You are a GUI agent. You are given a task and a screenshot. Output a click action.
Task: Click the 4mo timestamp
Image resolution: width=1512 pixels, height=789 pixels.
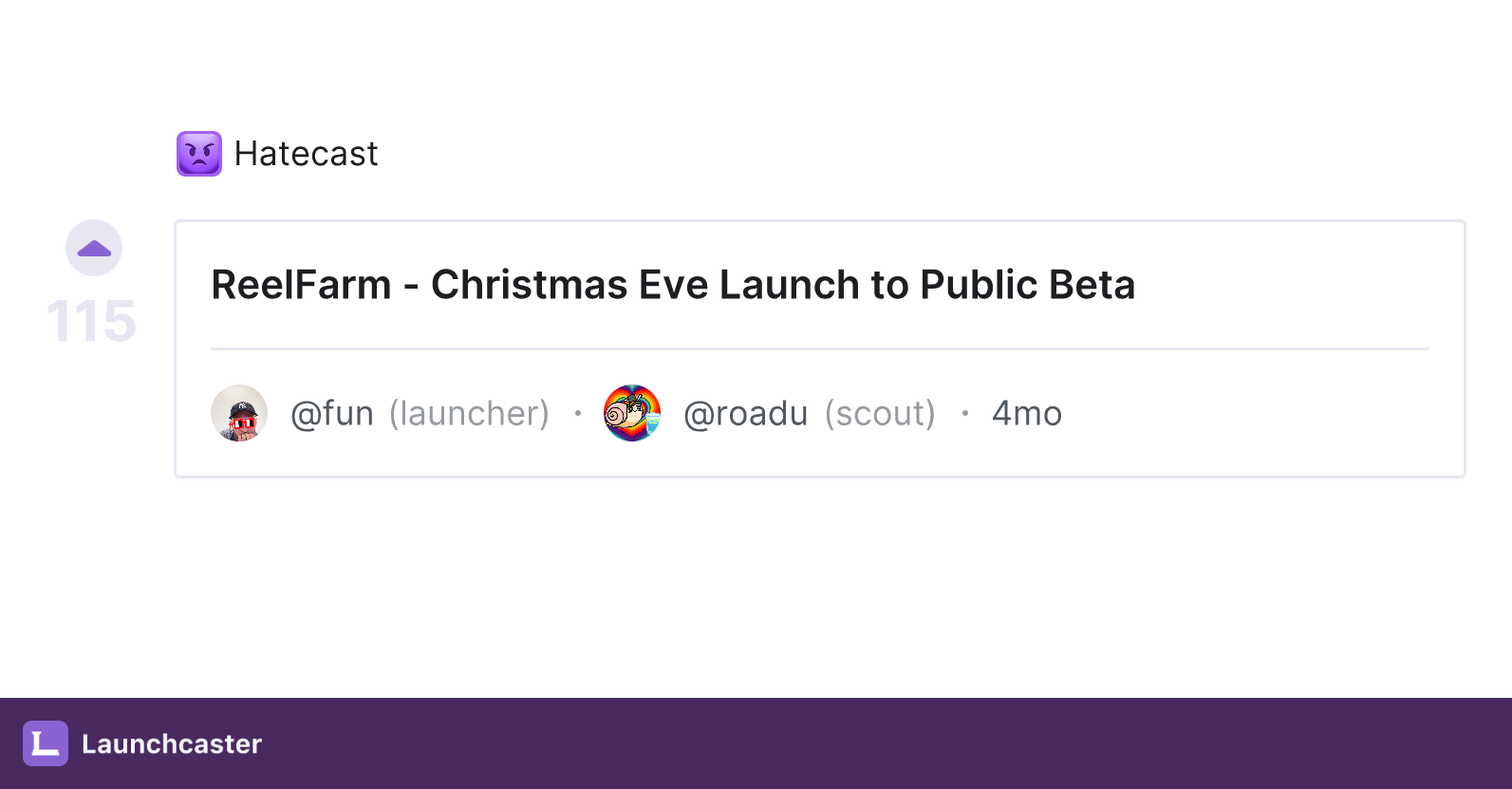pyautogui.click(x=1027, y=413)
